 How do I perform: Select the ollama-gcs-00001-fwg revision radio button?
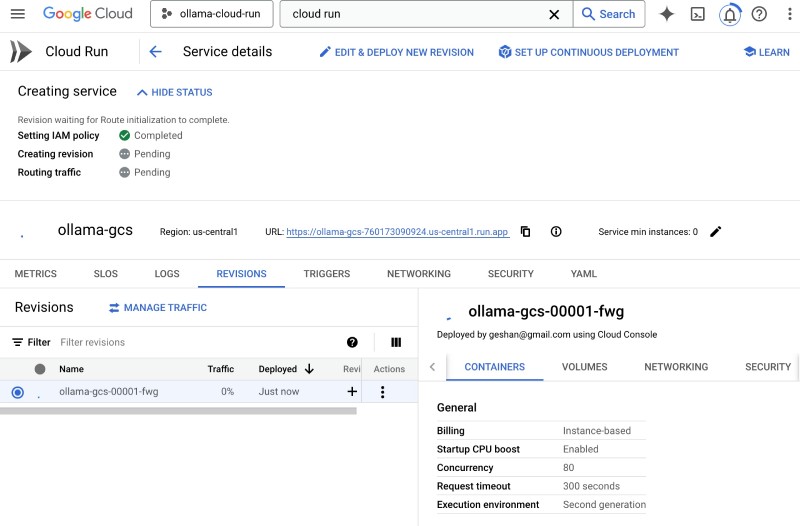click(17, 392)
